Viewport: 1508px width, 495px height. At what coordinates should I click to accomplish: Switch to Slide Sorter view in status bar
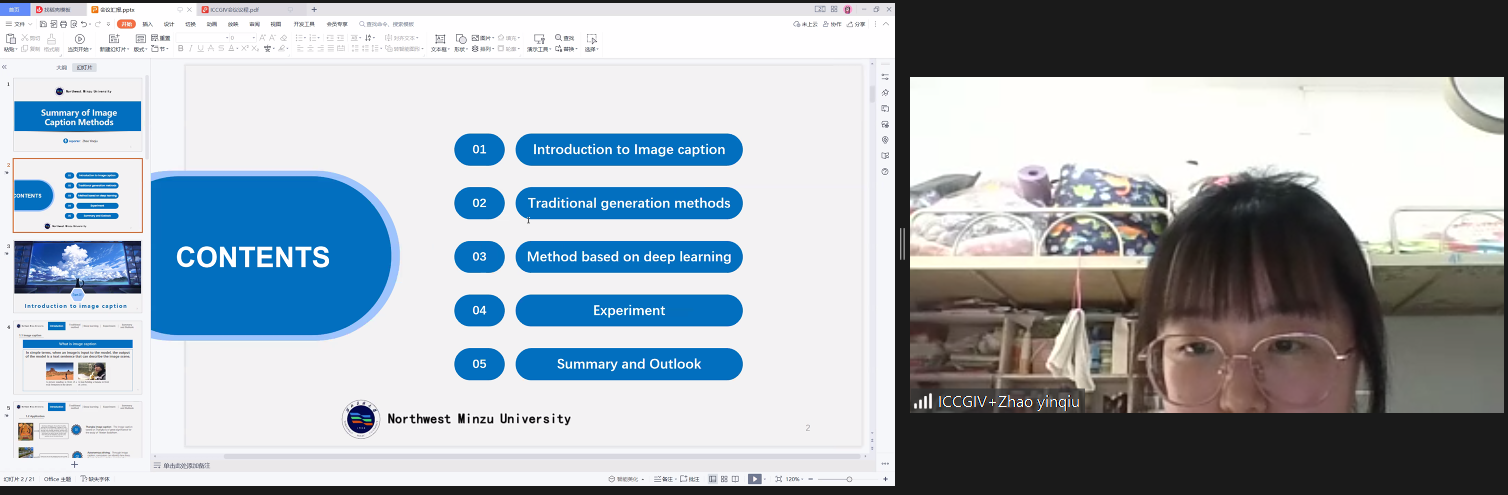724,479
